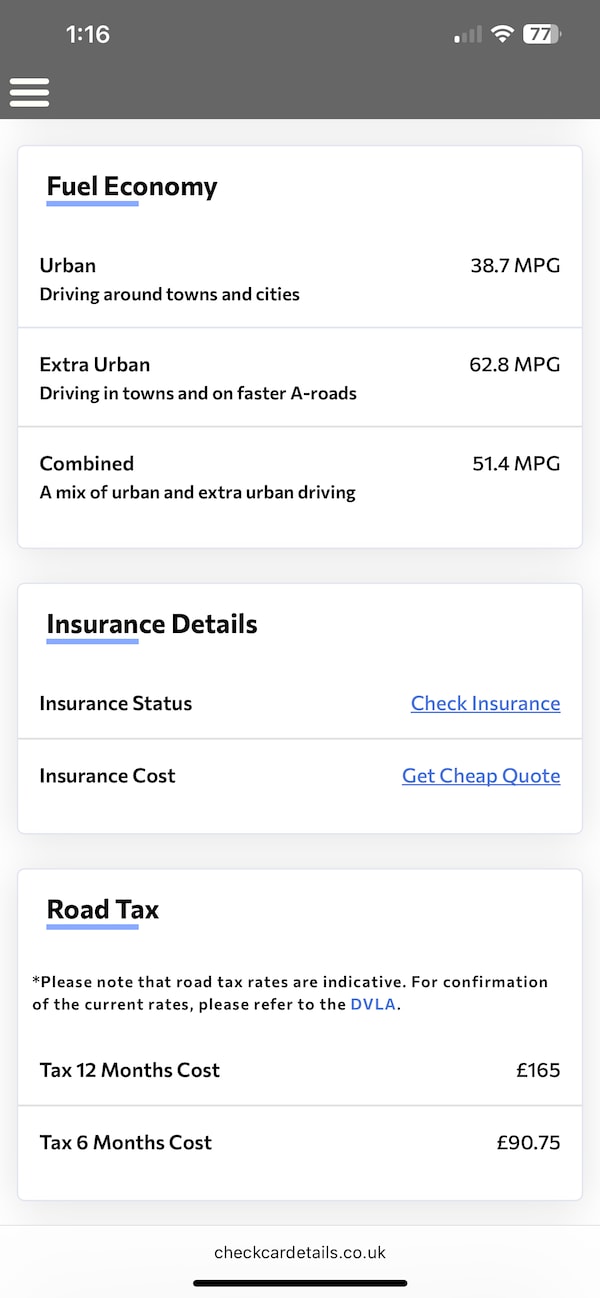Open the Check Insurance link
Screen dimensions: 600x1298
pyautogui.click(x=485, y=703)
